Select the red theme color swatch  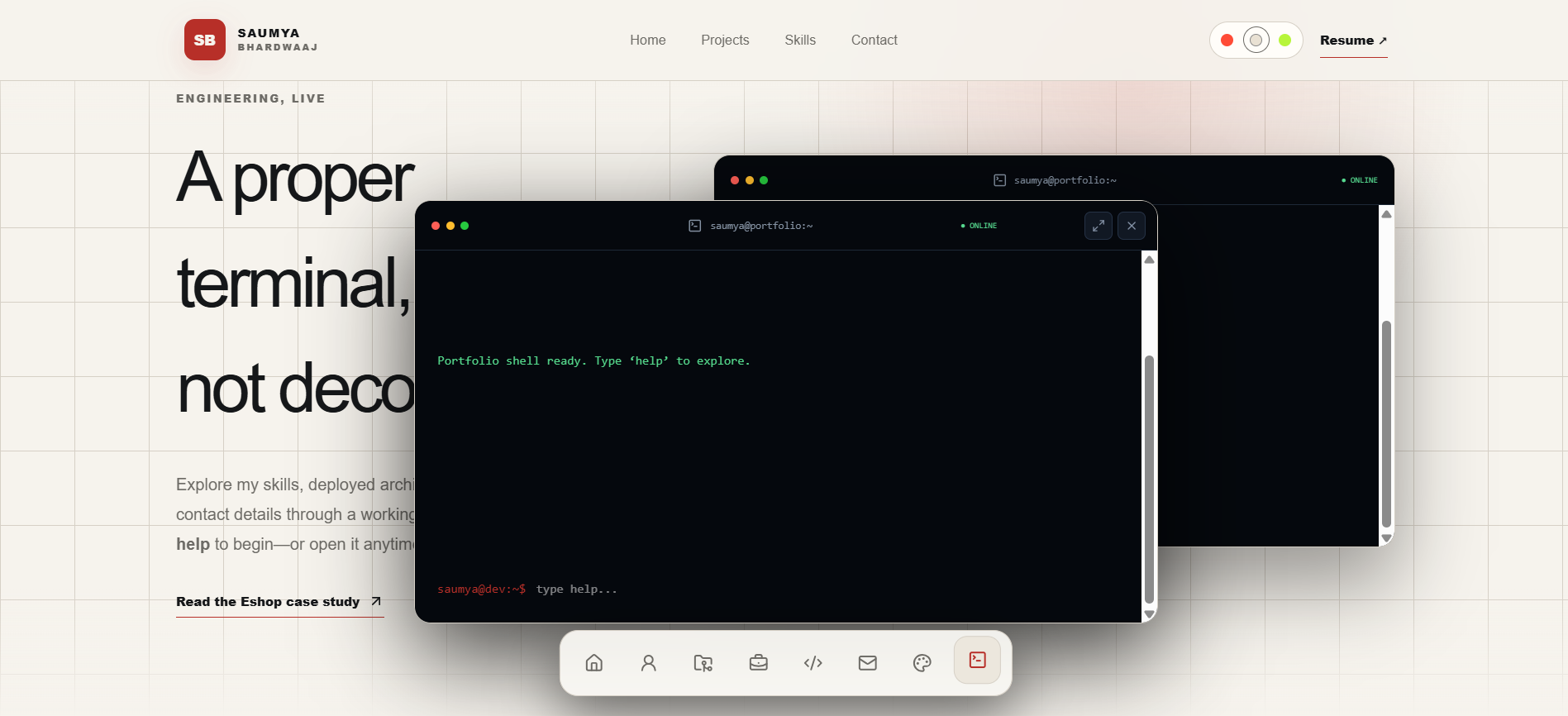tap(1227, 40)
